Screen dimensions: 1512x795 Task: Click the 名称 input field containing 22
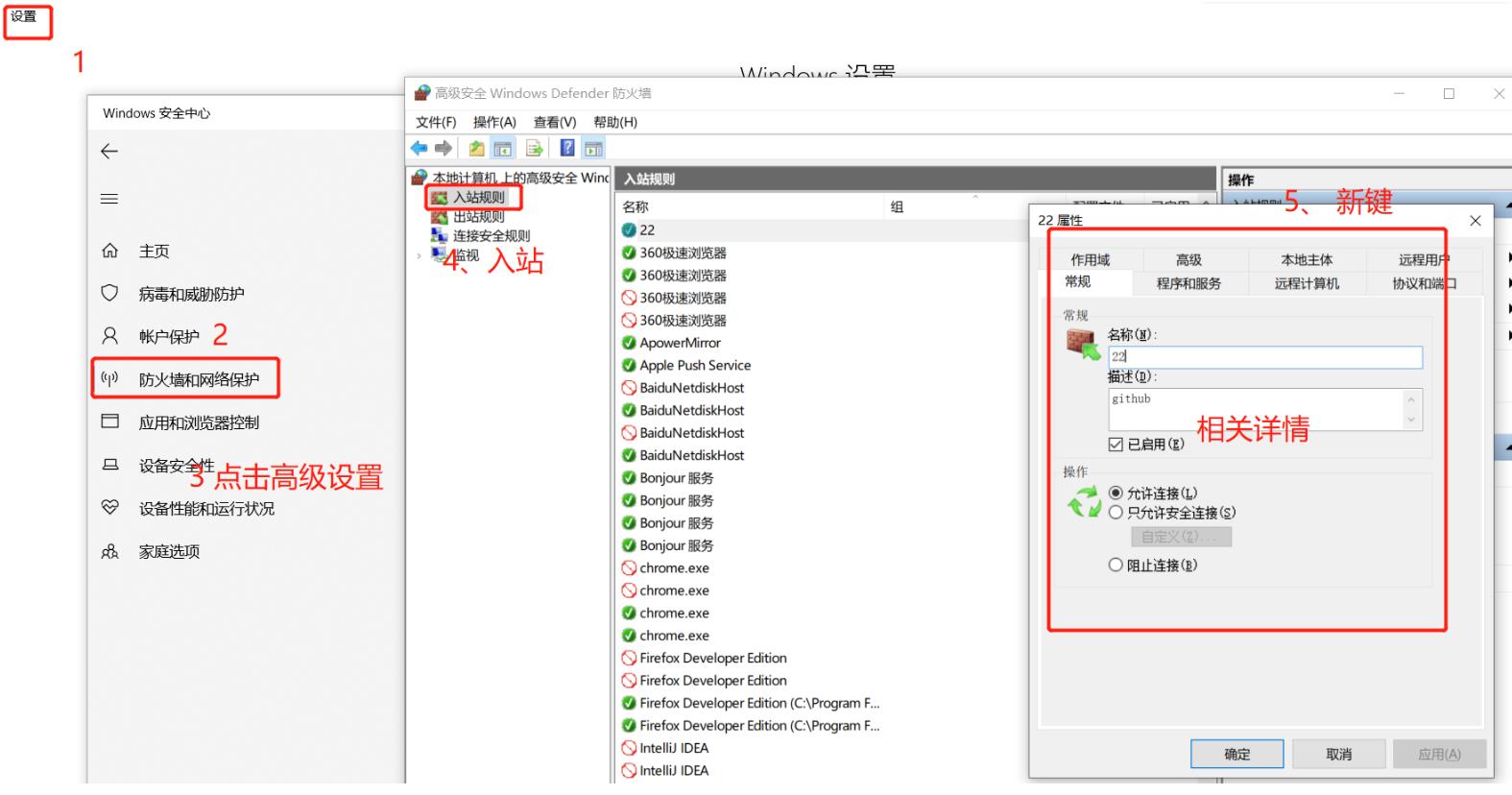[1265, 356]
